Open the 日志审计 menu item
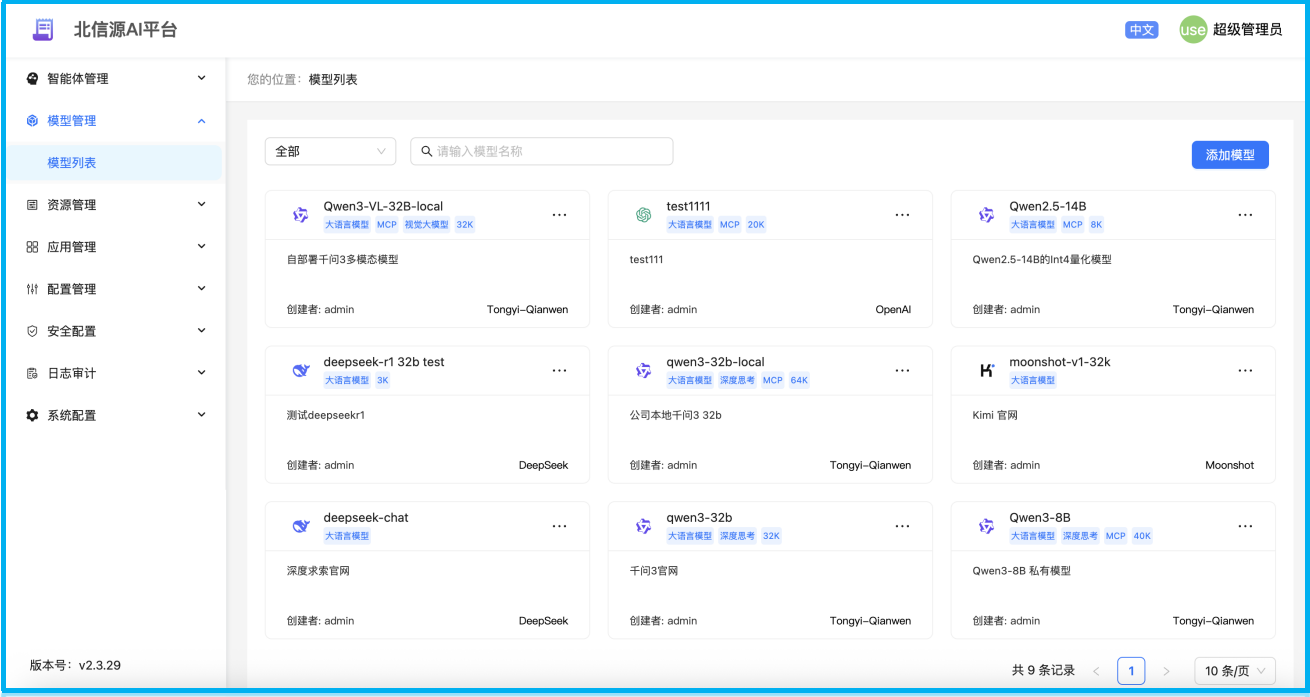Screen dimensions: 1310x697 click(x=113, y=373)
